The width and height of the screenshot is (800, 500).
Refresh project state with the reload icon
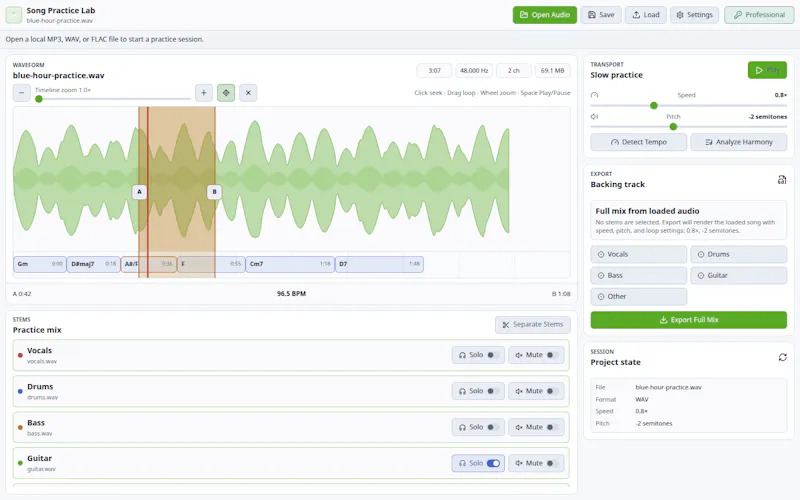pos(782,357)
